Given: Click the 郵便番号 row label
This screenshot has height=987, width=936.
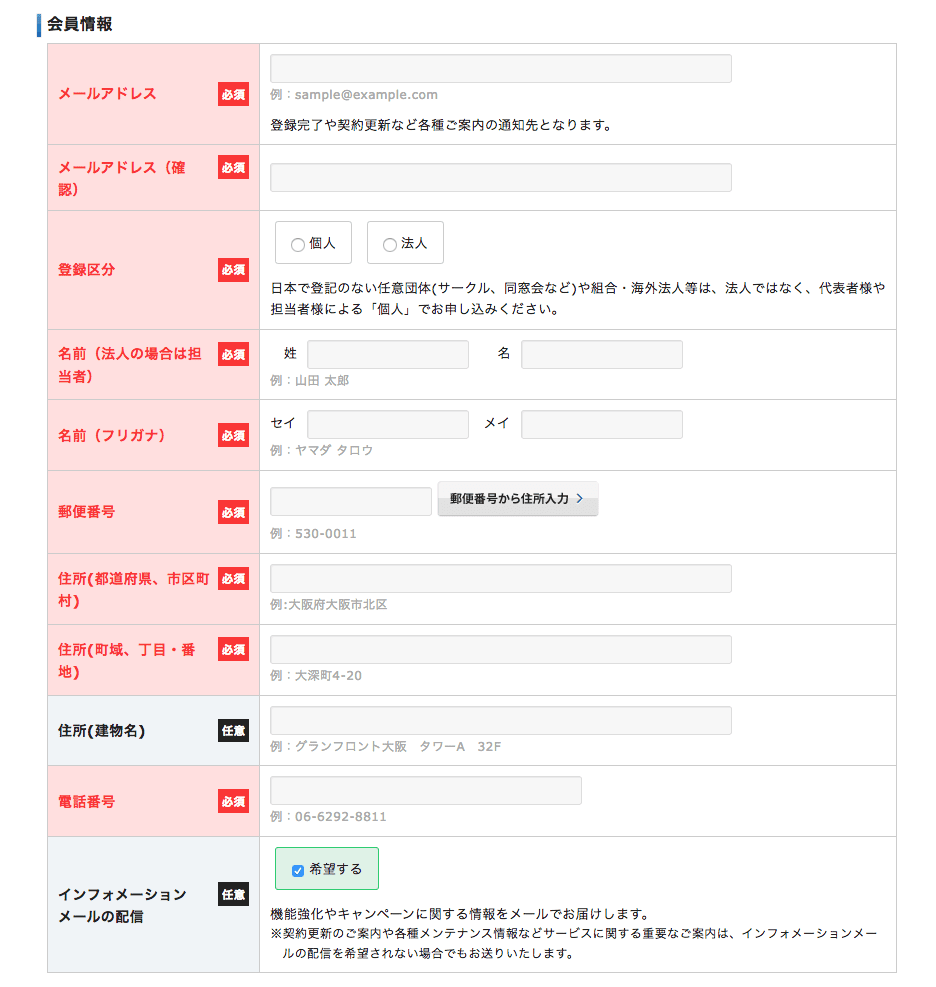Looking at the screenshot, I should 87,512.
